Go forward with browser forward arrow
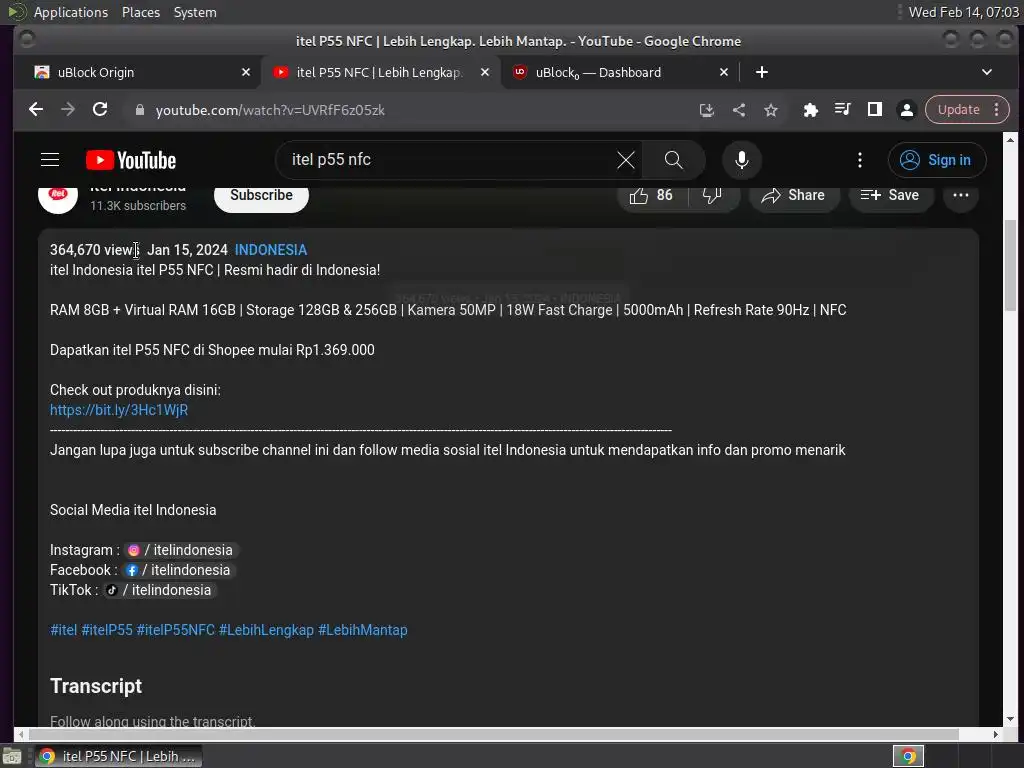 point(68,110)
